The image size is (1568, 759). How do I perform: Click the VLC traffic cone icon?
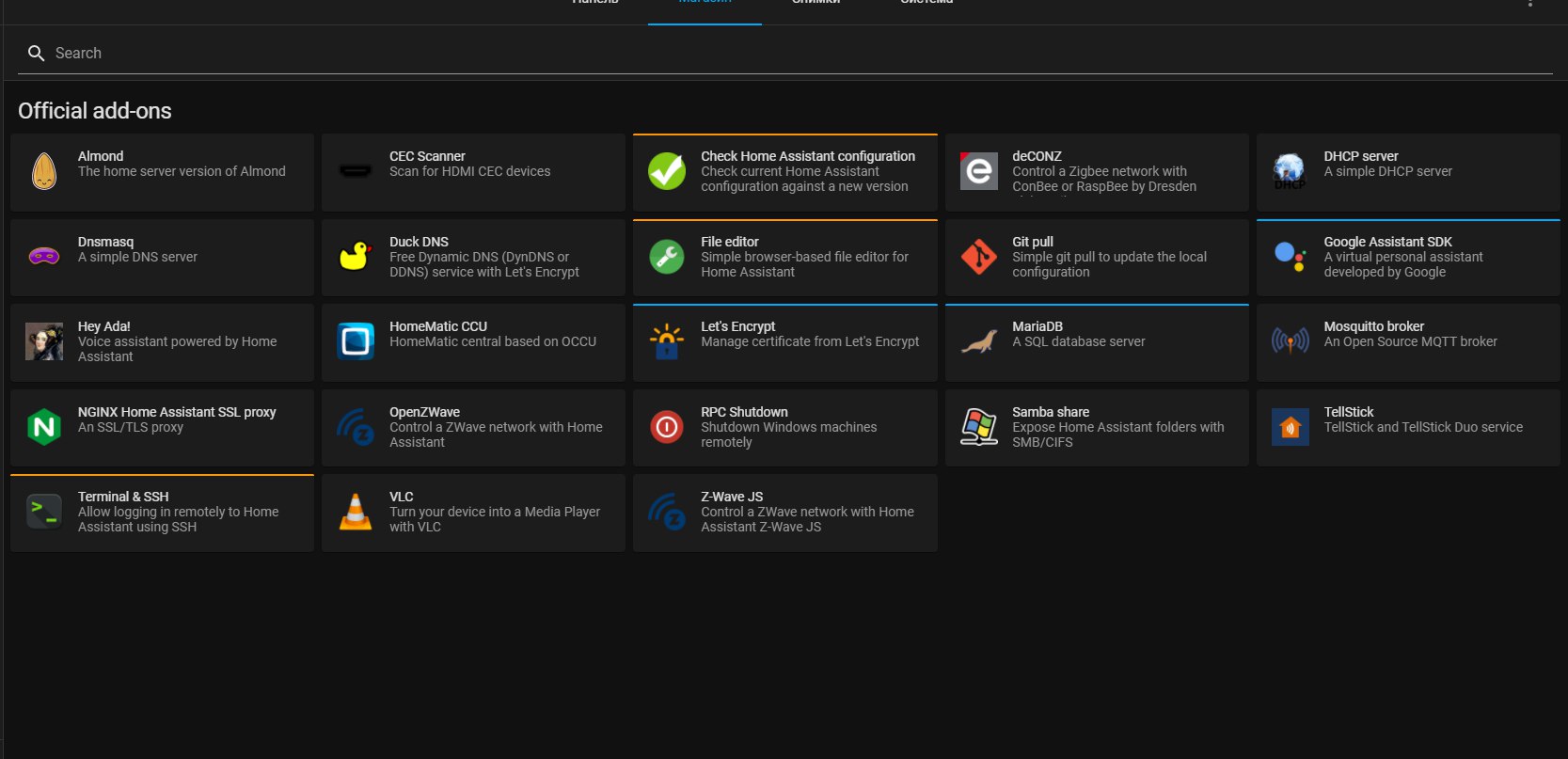pos(356,512)
